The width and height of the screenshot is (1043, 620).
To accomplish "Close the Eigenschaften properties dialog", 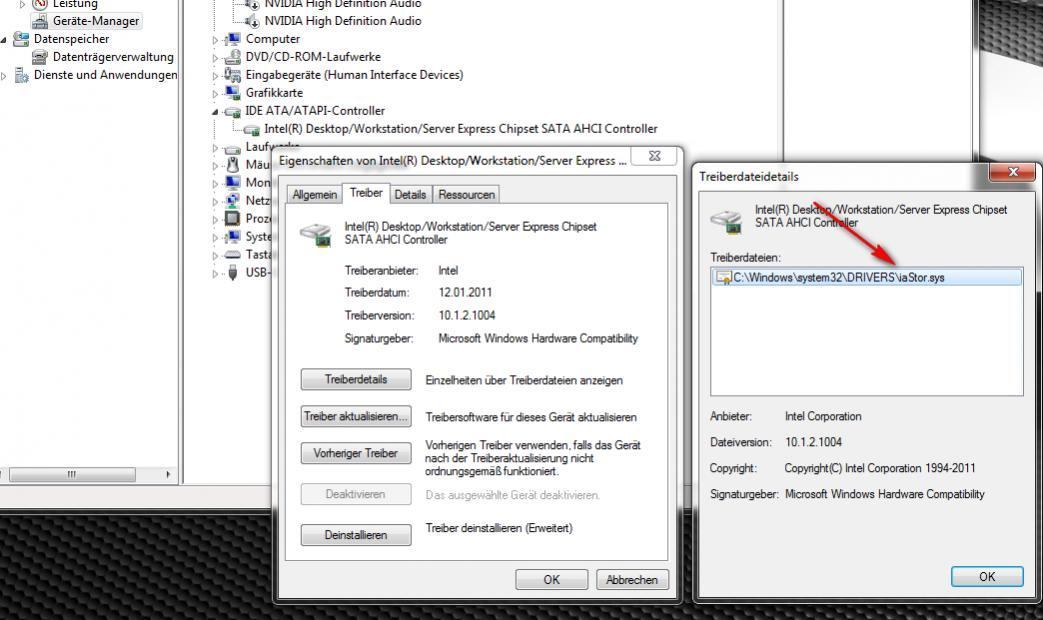I will [655, 156].
